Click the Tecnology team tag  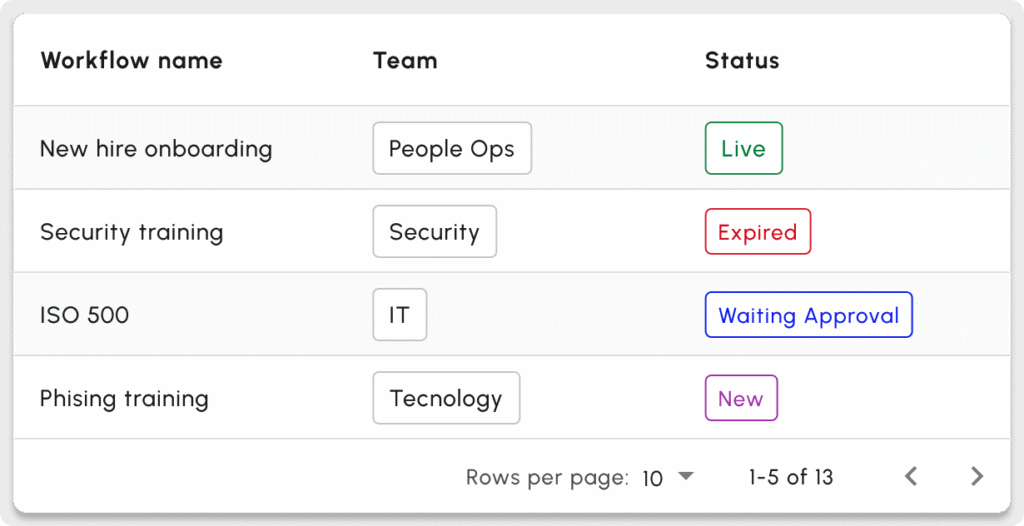(x=445, y=398)
